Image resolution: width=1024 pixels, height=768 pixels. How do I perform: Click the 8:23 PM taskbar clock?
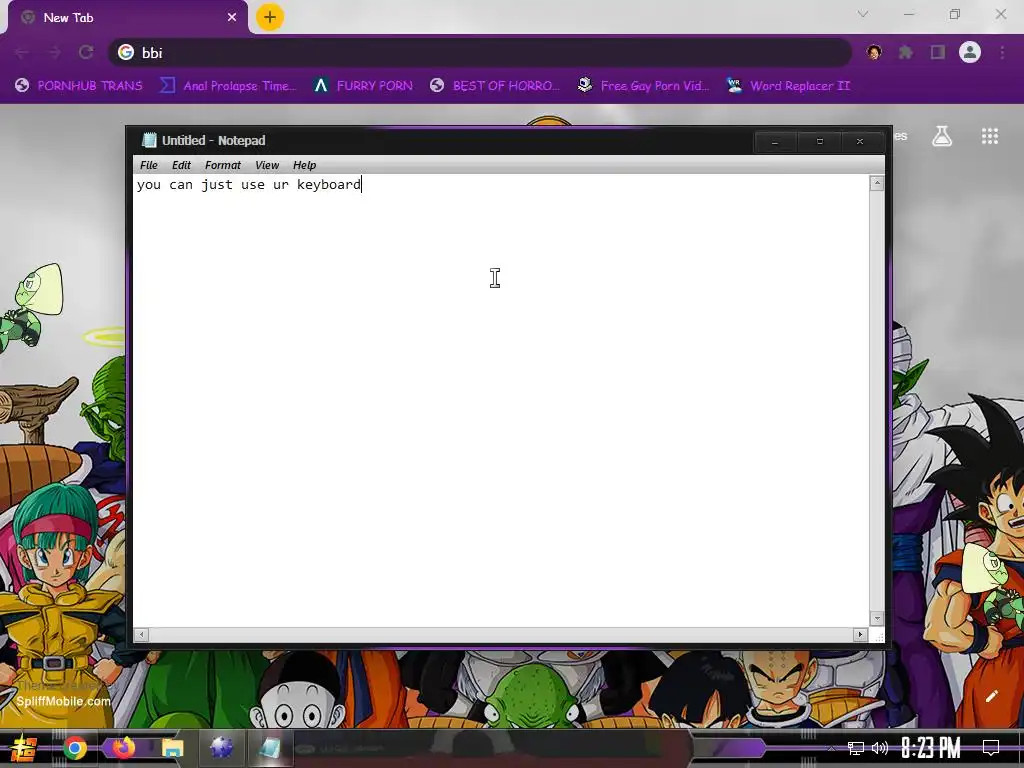click(x=931, y=748)
